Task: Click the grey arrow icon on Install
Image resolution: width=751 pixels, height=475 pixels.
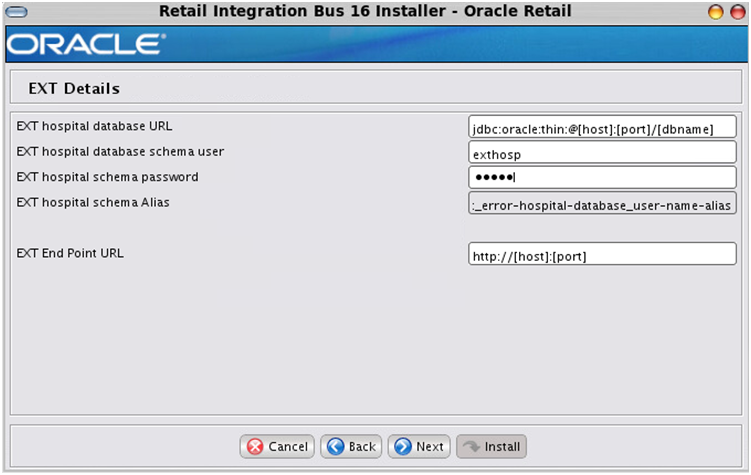Action: (x=471, y=446)
